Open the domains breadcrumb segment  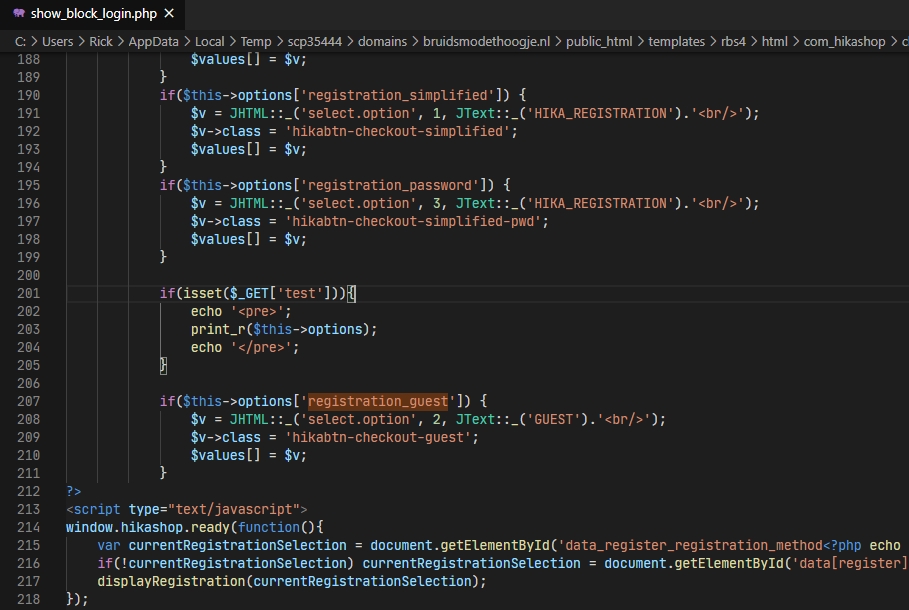point(383,42)
